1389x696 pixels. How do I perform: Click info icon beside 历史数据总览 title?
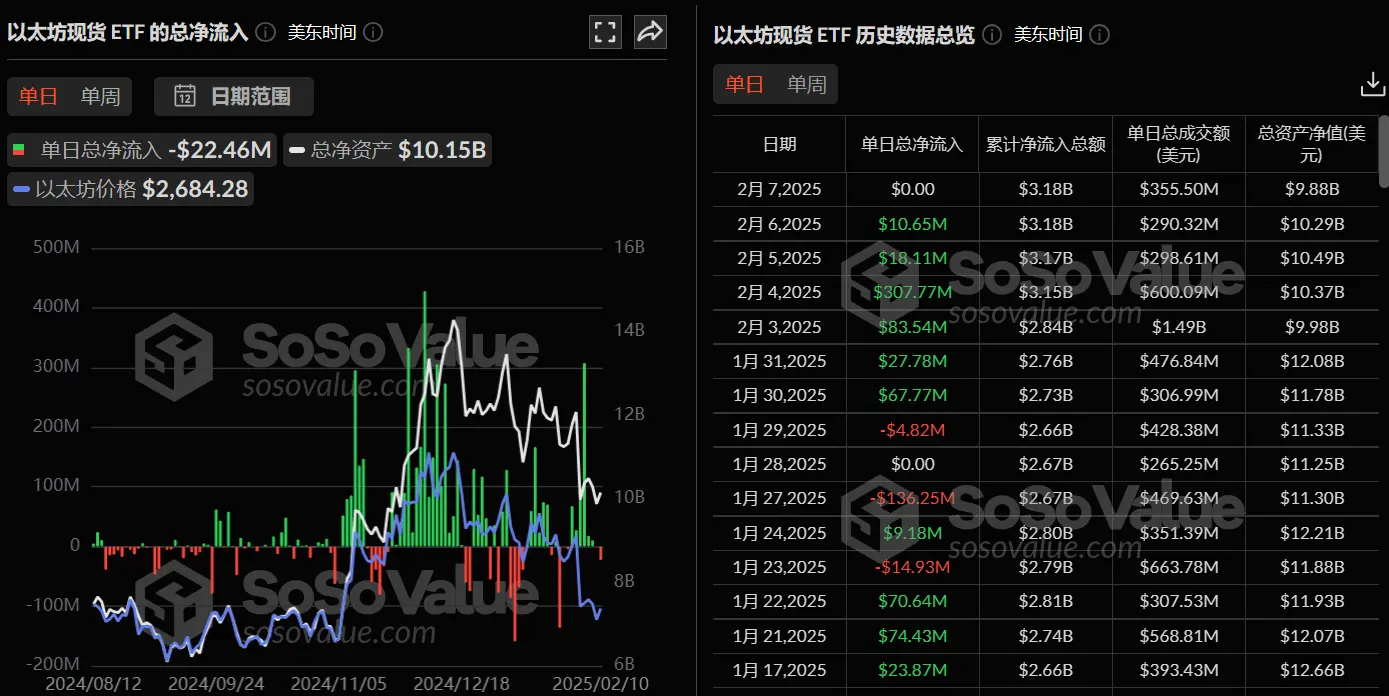[x=991, y=35]
